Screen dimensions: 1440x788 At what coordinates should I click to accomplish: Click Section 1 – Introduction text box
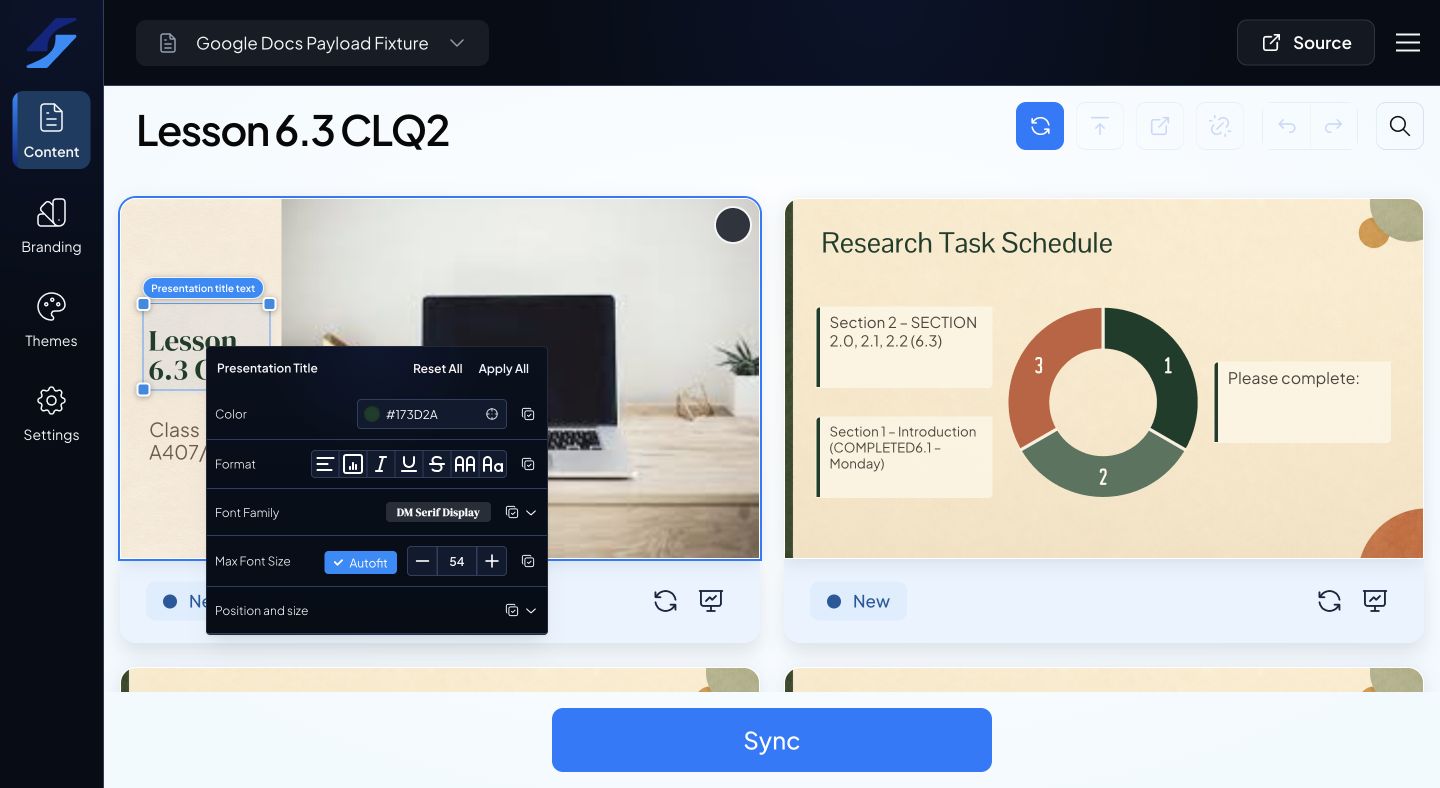coord(904,457)
